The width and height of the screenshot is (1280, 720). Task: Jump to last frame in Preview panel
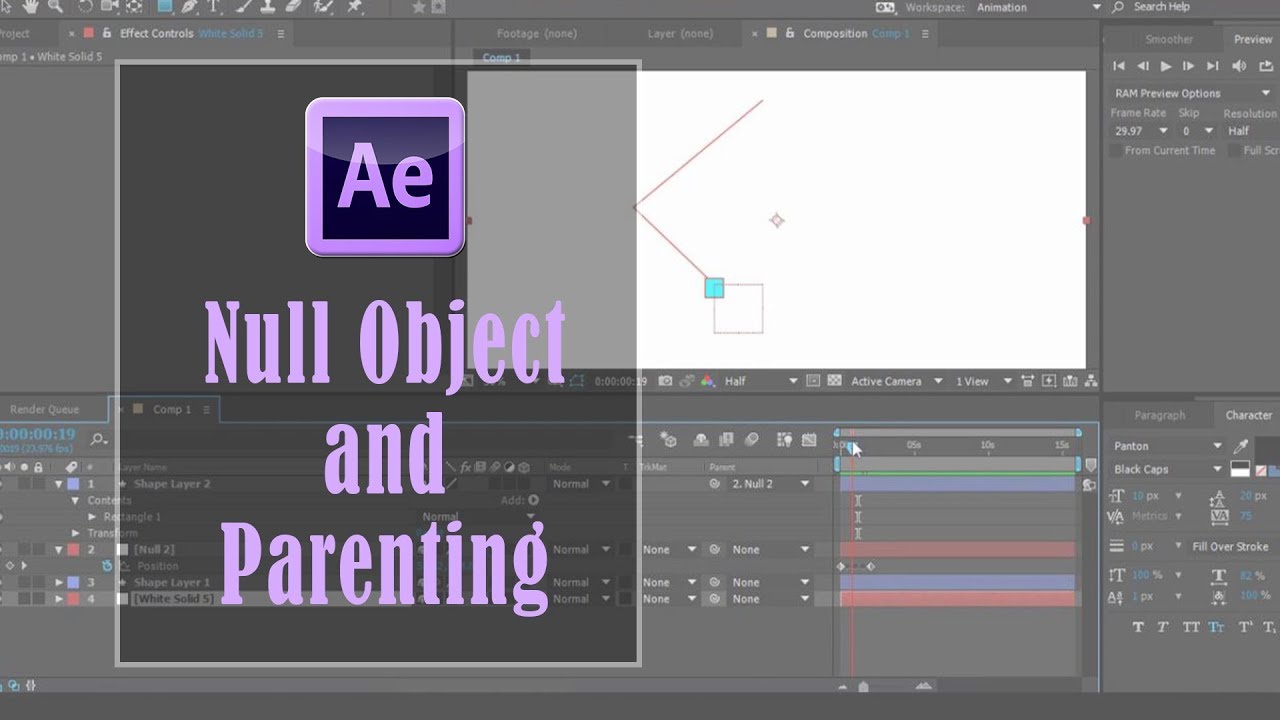[1213, 66]
